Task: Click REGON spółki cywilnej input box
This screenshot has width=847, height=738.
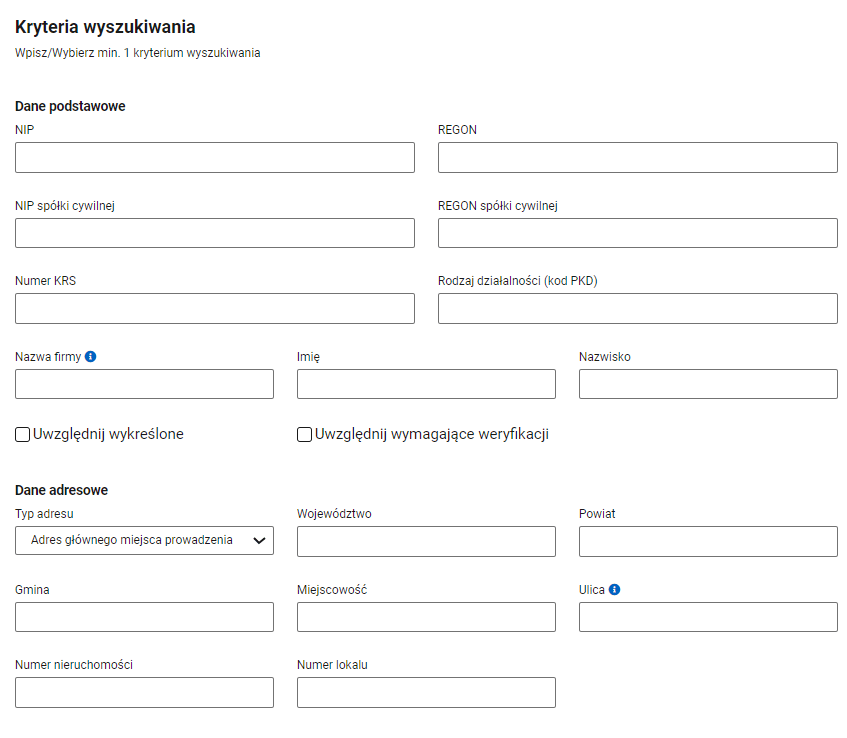Action: click(637, 234)
